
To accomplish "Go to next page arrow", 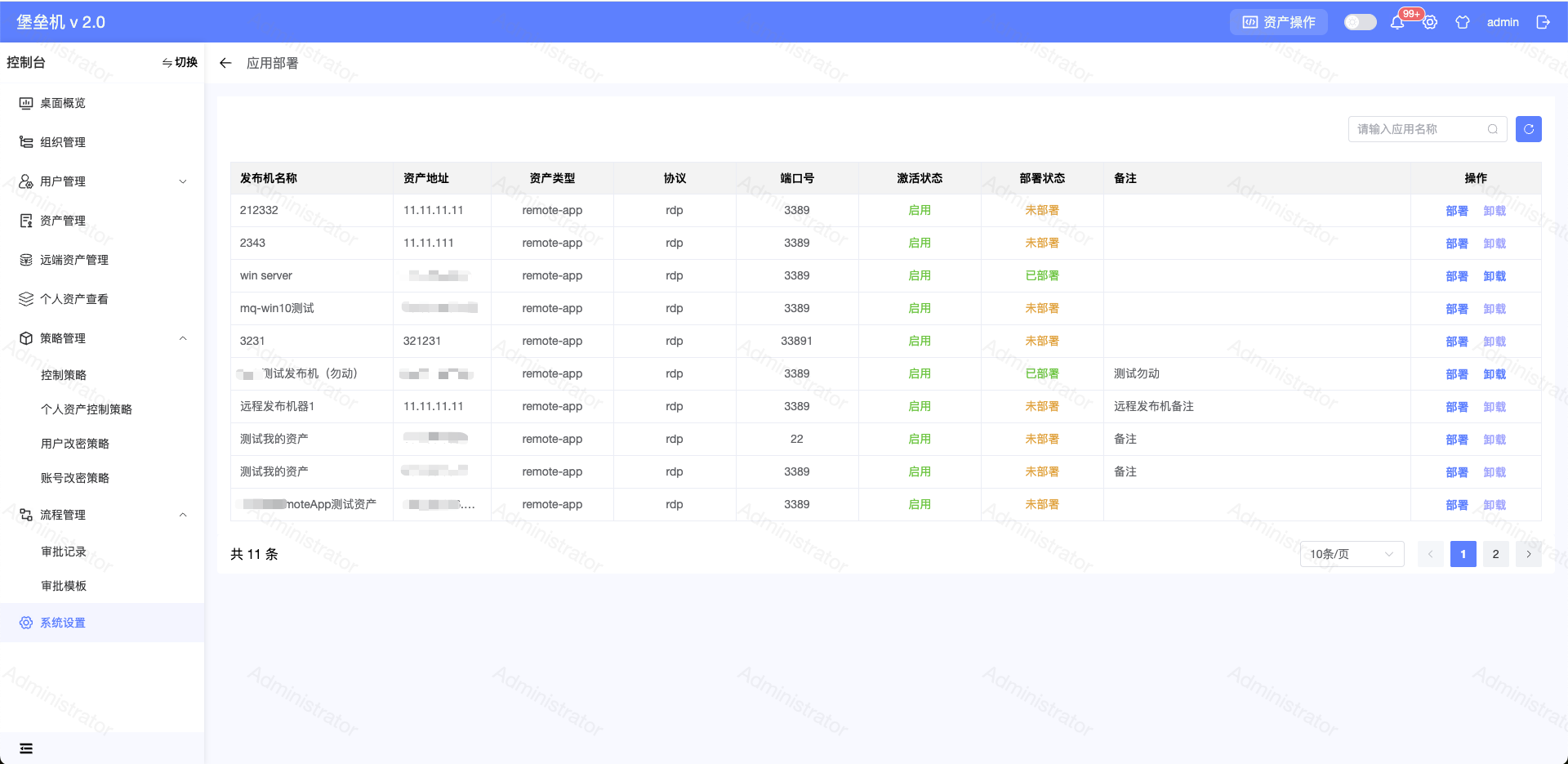I will coord(1529,554).
